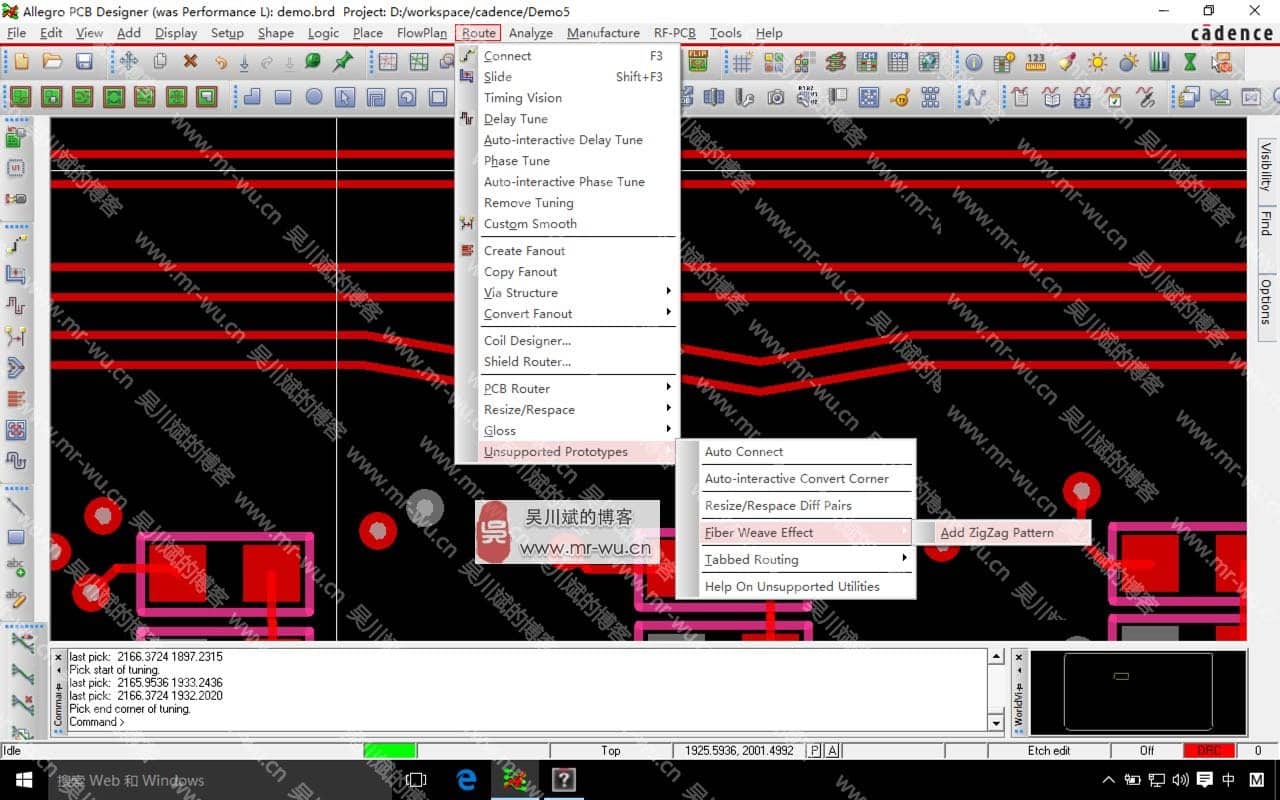Click the 123 ruler measure icon
This screenshot has height=800, width=1280.
1036,62
